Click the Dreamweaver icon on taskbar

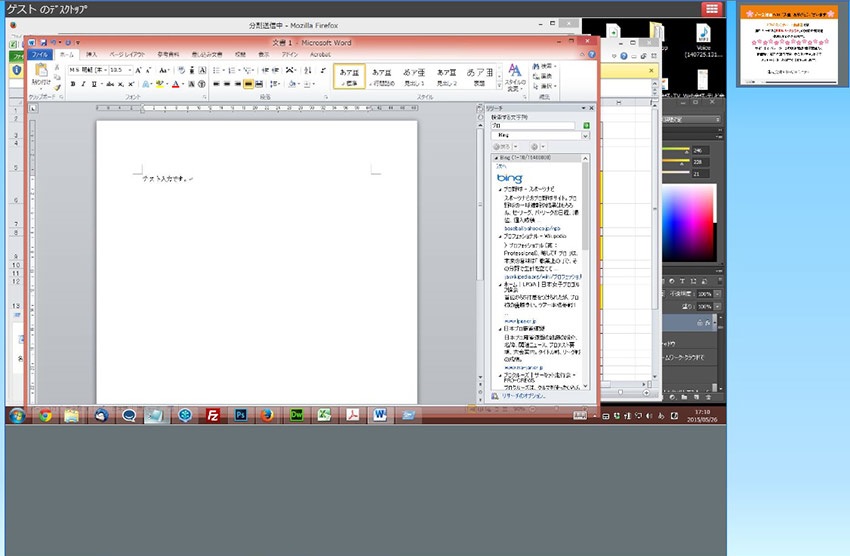[297, 416]
